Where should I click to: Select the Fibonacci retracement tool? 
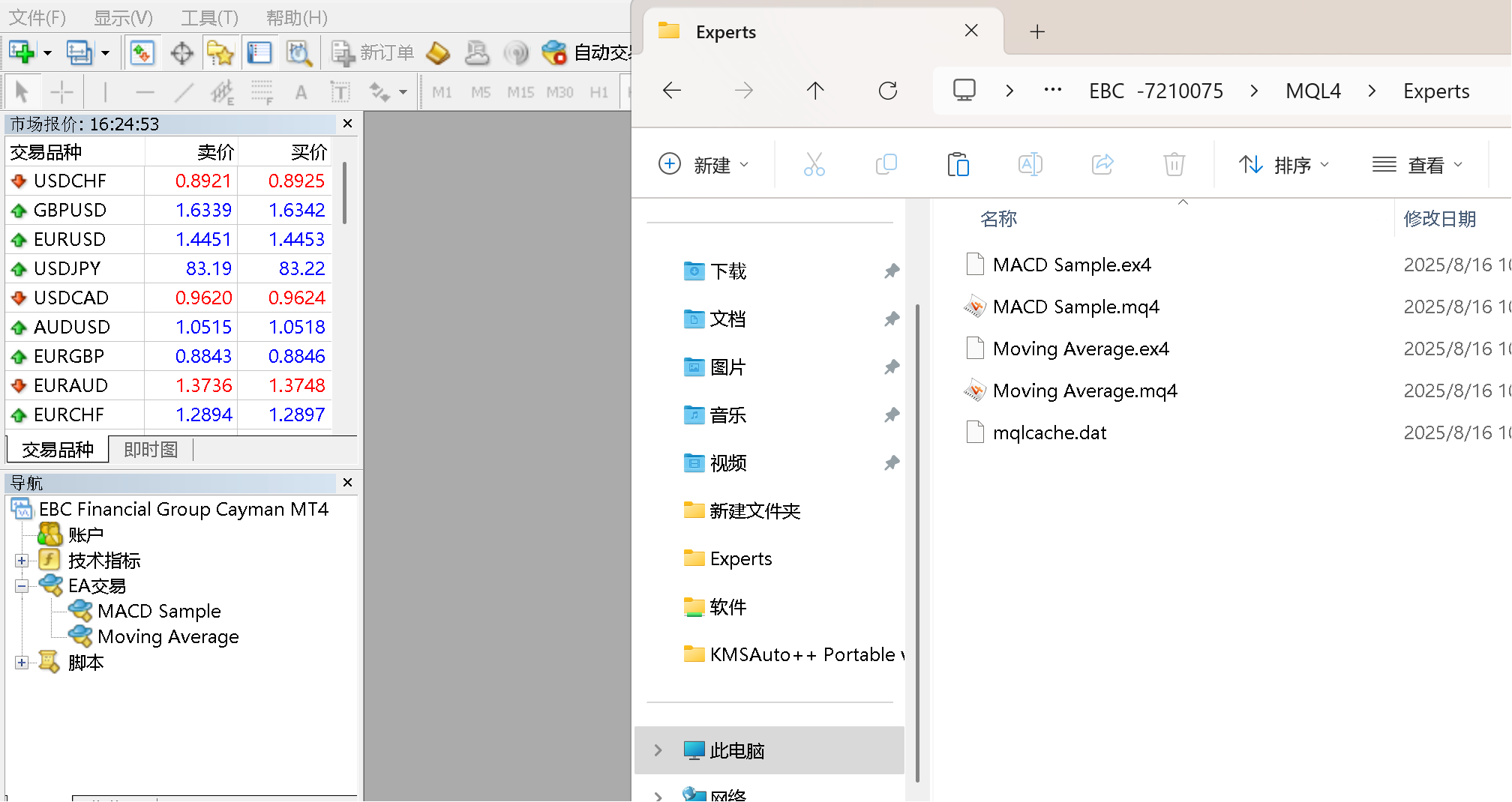262,92
